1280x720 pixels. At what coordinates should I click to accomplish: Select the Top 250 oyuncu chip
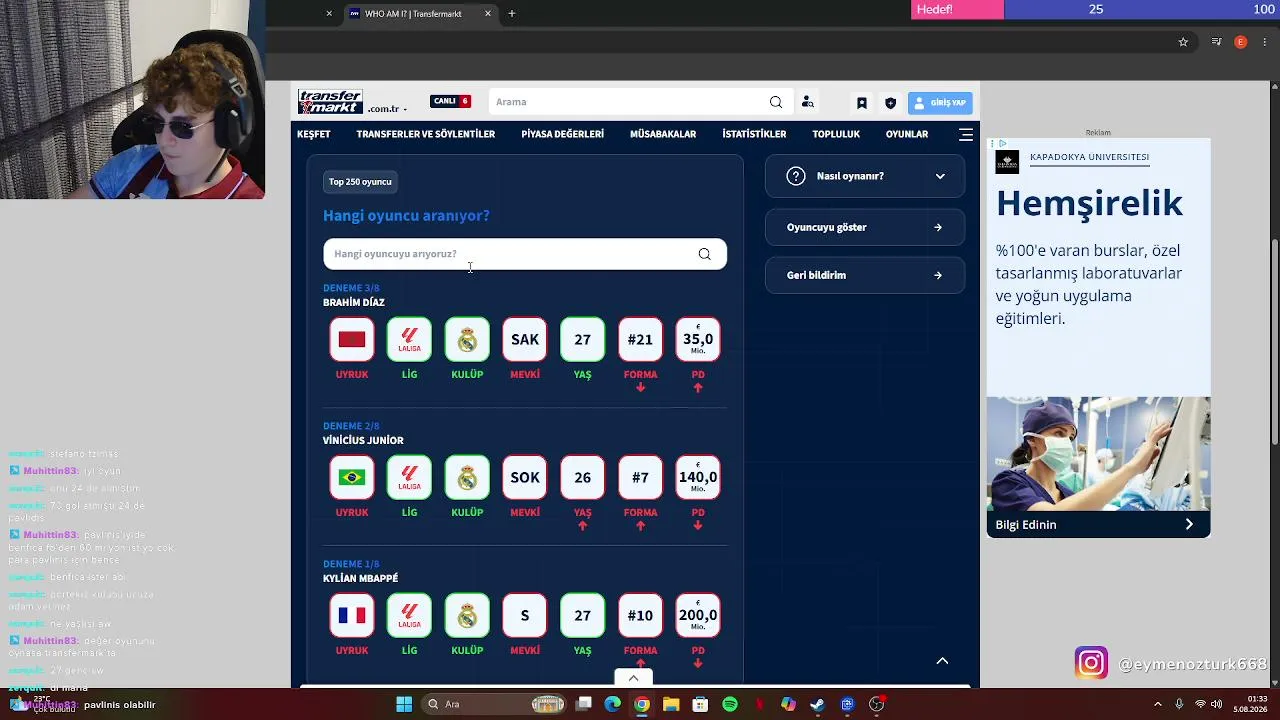point(360,182)
